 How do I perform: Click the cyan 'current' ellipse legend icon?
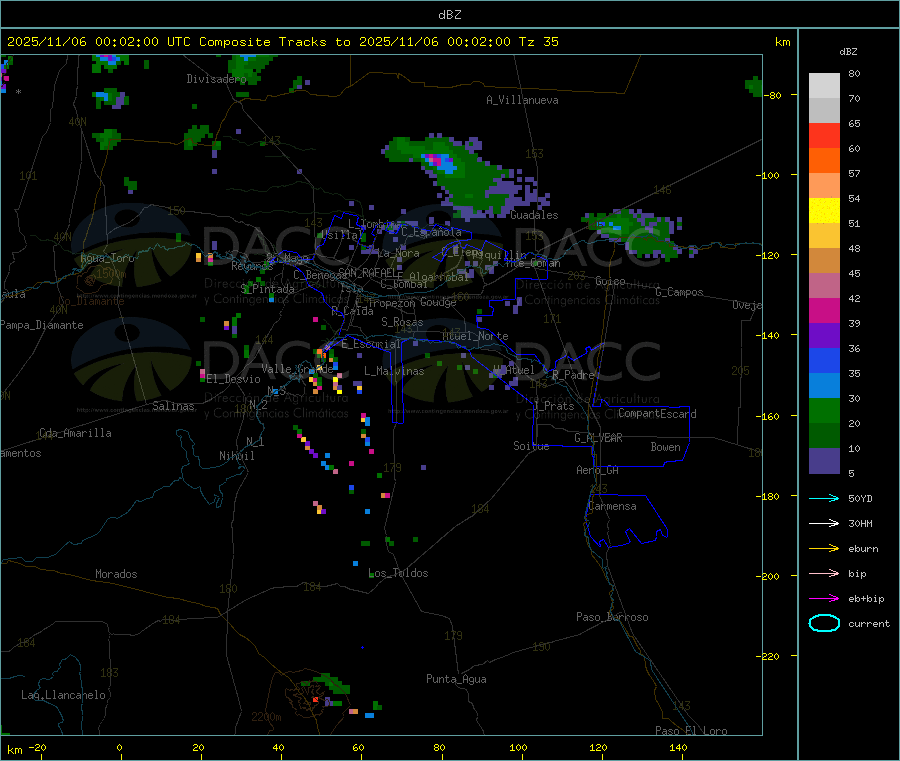tap(824, 623)
